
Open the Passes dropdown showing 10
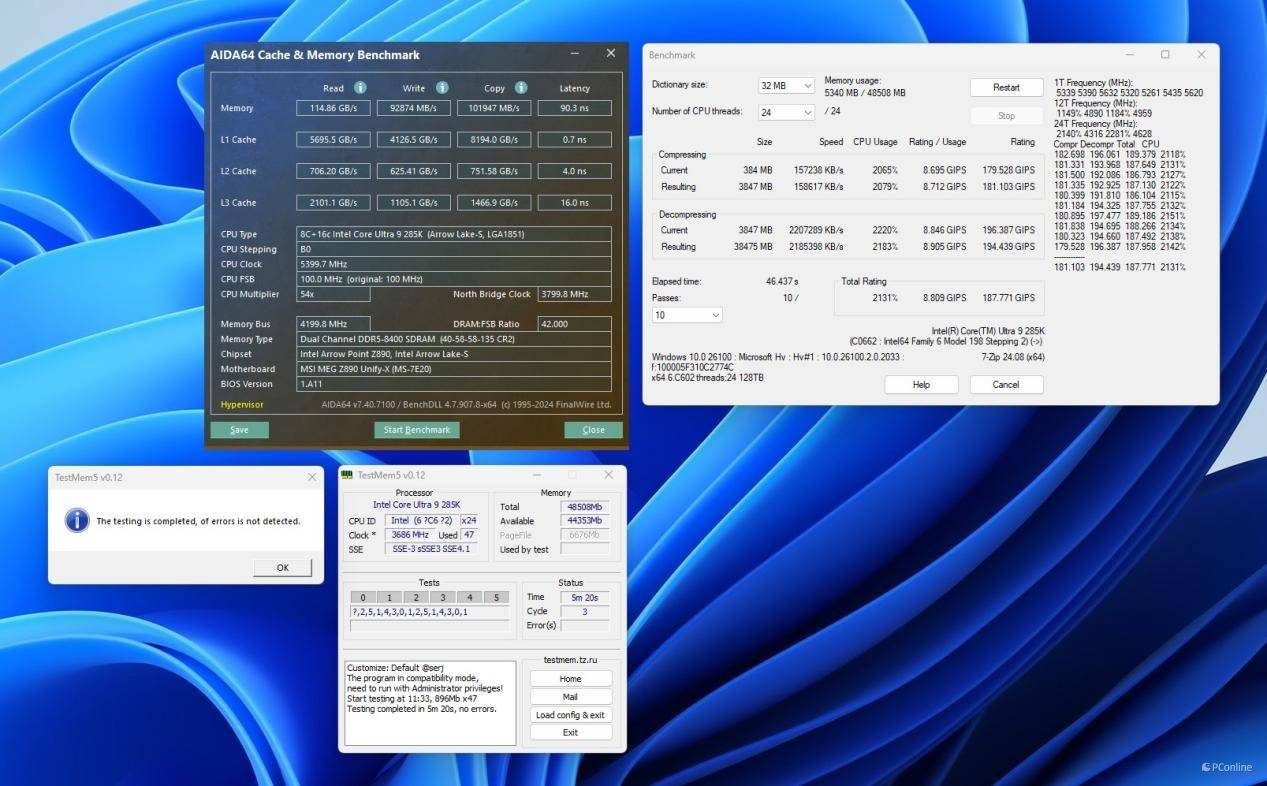point(687,315)
